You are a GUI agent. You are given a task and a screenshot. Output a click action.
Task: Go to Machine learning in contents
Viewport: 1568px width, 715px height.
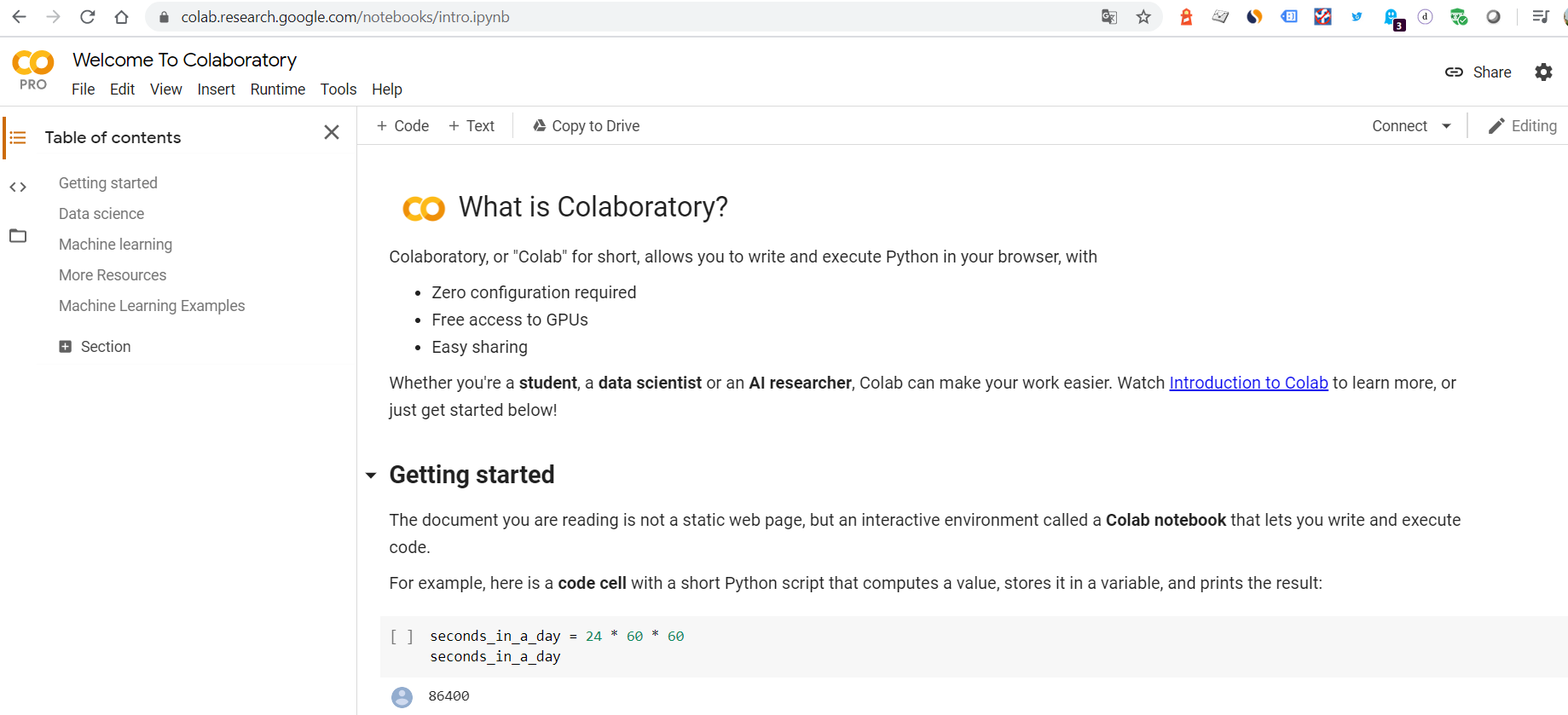click(x=115, y=245)
